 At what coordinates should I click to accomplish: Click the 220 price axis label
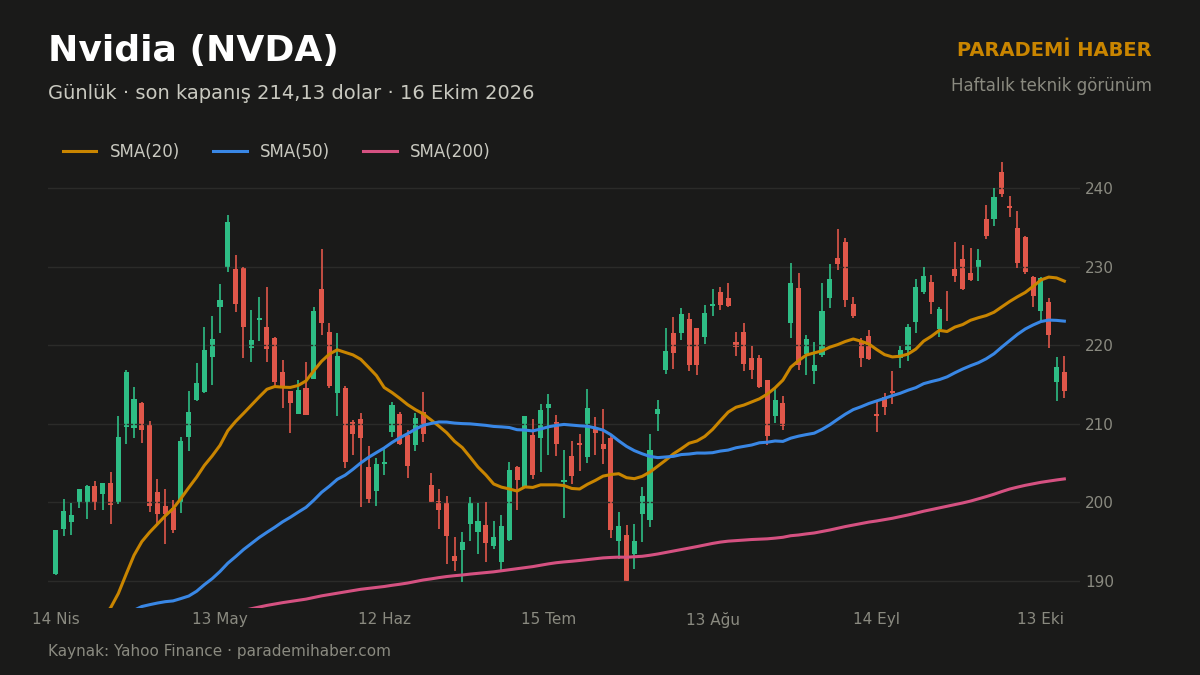1099,346
